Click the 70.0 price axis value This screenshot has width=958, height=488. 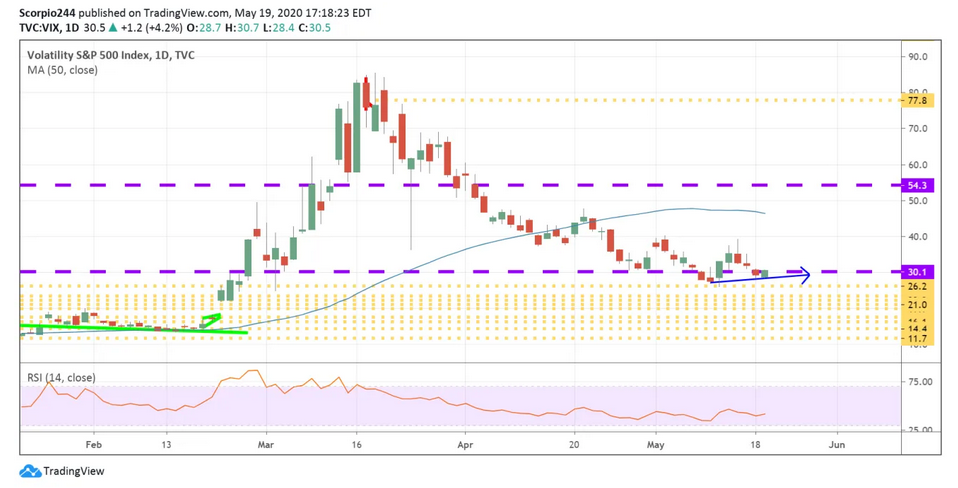[918, 128]
